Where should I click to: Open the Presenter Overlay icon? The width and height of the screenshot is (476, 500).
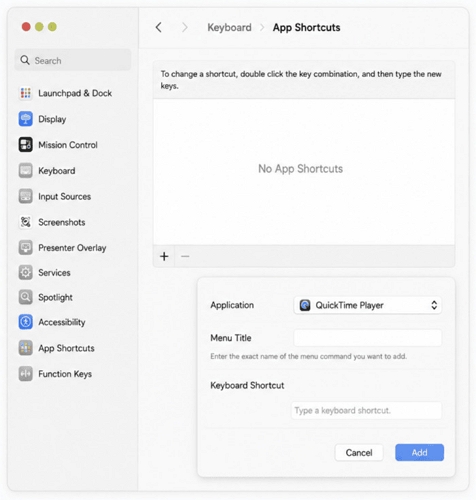tap(26, 248)
